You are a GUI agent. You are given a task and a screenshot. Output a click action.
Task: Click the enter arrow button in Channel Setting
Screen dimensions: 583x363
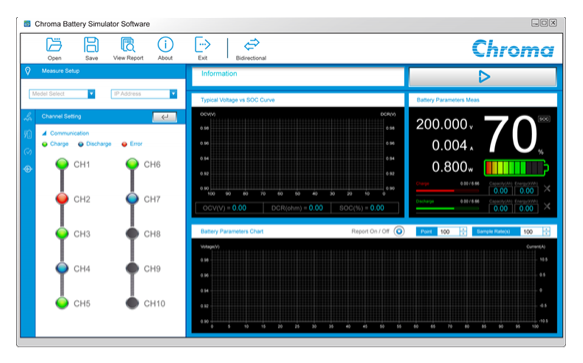click(x=164, y=117)
